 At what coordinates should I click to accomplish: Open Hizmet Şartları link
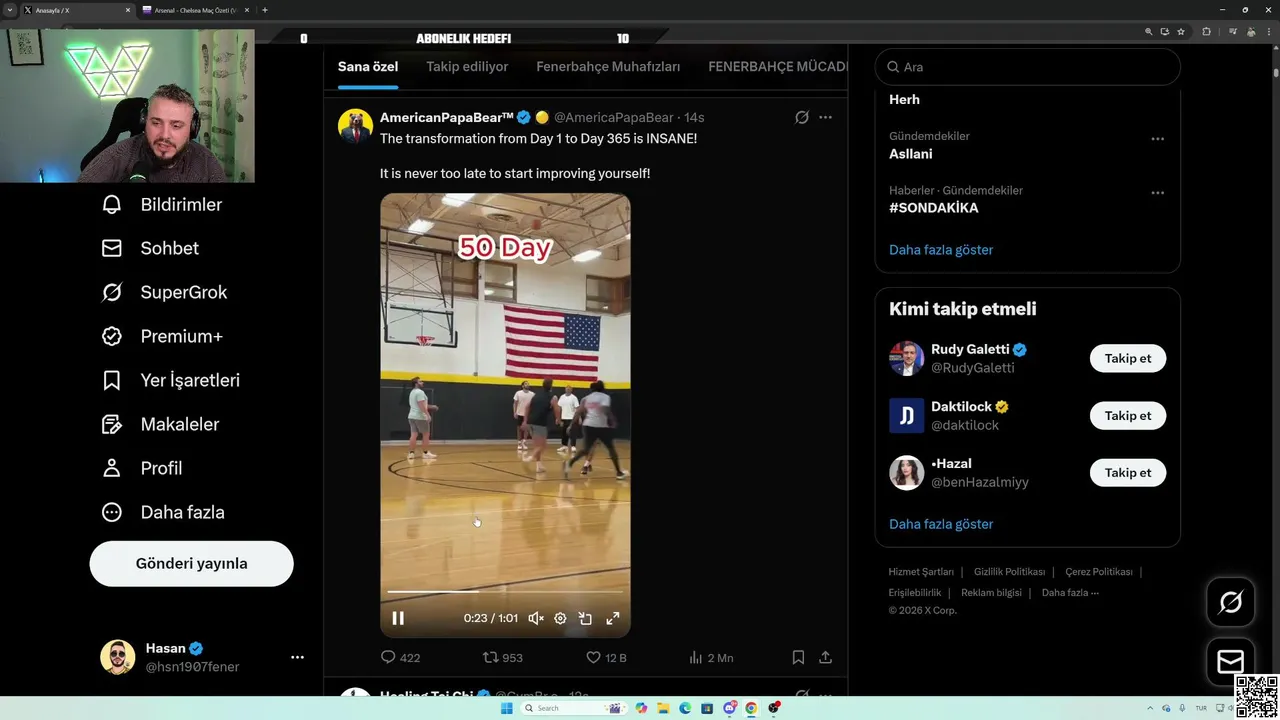click(921, 572)
